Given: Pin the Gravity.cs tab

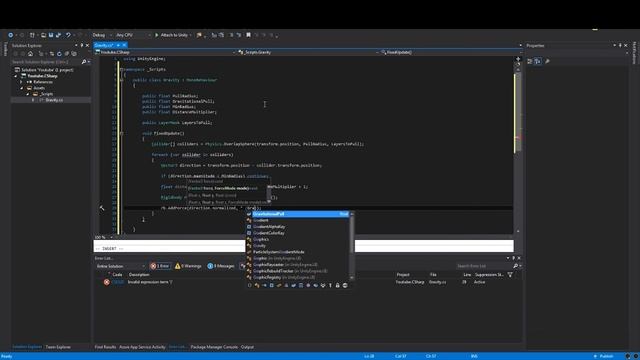Looking at the screenshot, I should (118, 45).
